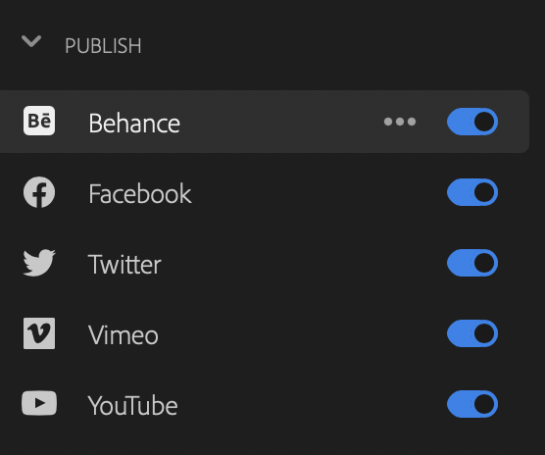Disable the Behance publish toggle
Screen dimensions: 545x455
pos(472,122)
